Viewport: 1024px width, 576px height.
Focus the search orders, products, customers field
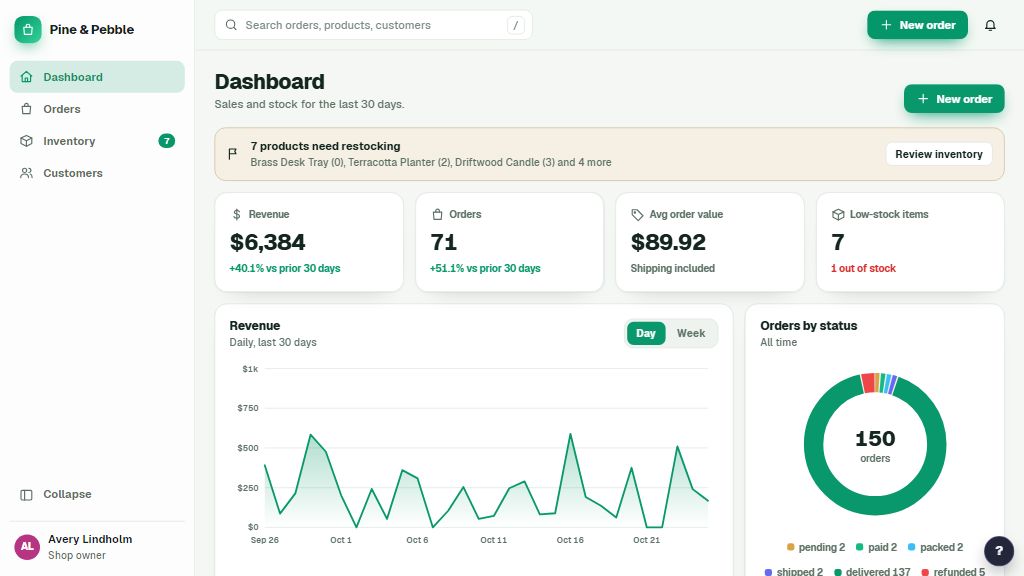(x=373, y=25)
